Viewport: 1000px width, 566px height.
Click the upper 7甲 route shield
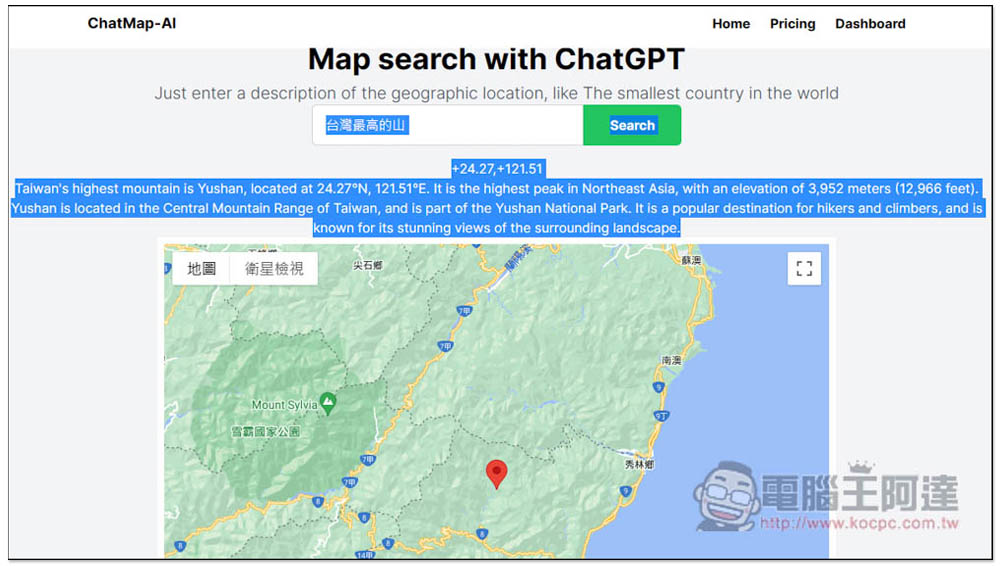click(464, 311)
